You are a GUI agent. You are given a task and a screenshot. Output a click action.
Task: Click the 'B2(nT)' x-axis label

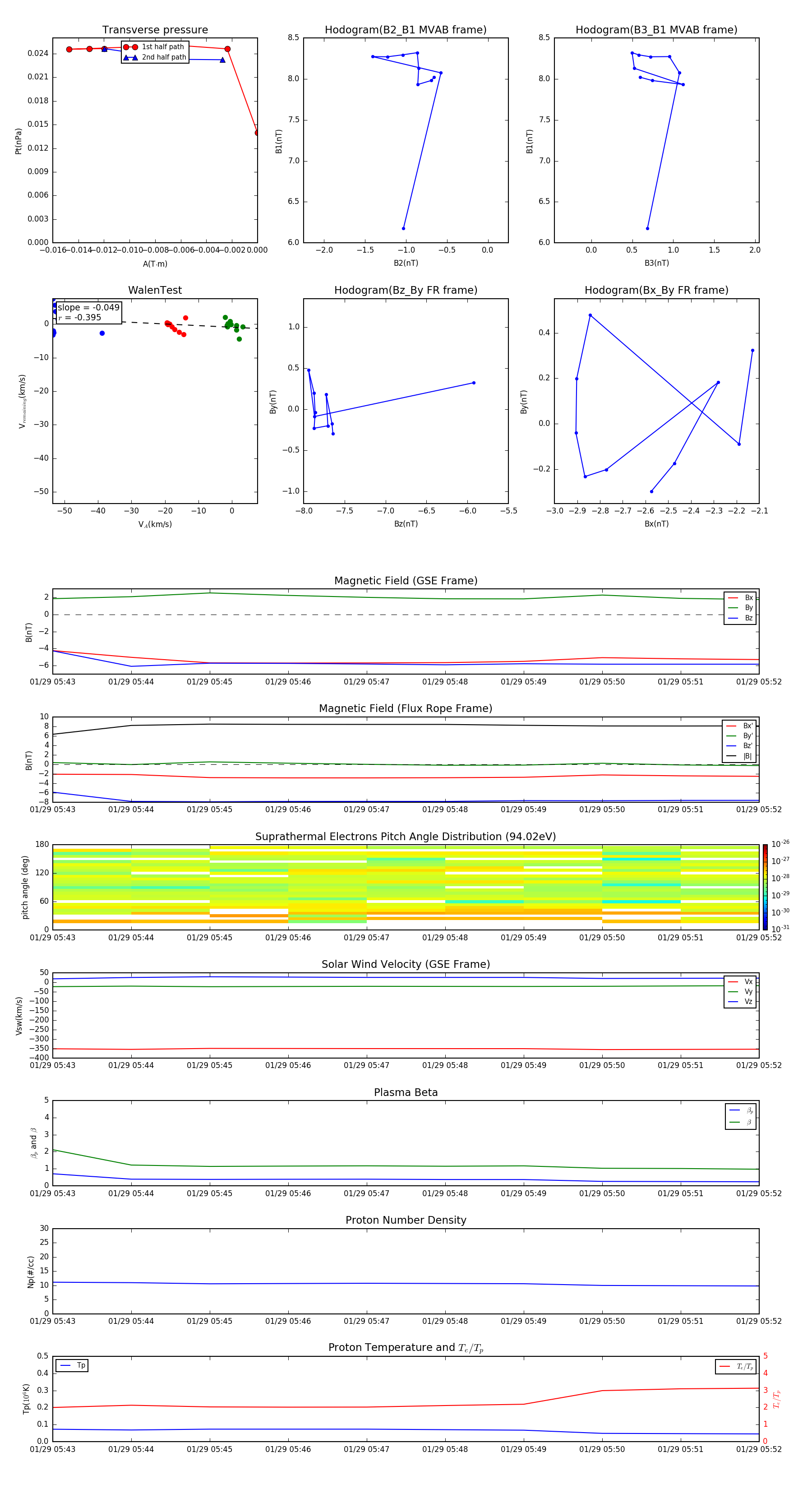click(406, 263)
